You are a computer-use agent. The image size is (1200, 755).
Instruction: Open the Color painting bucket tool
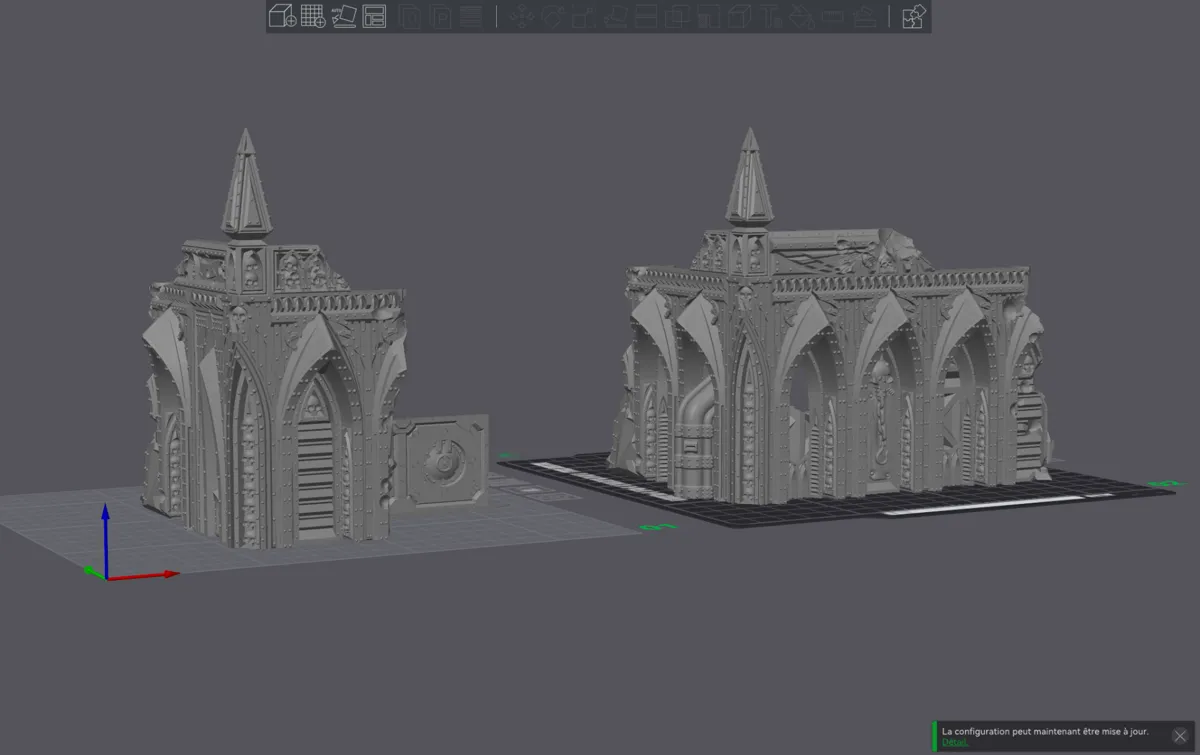tap(801, 16)
